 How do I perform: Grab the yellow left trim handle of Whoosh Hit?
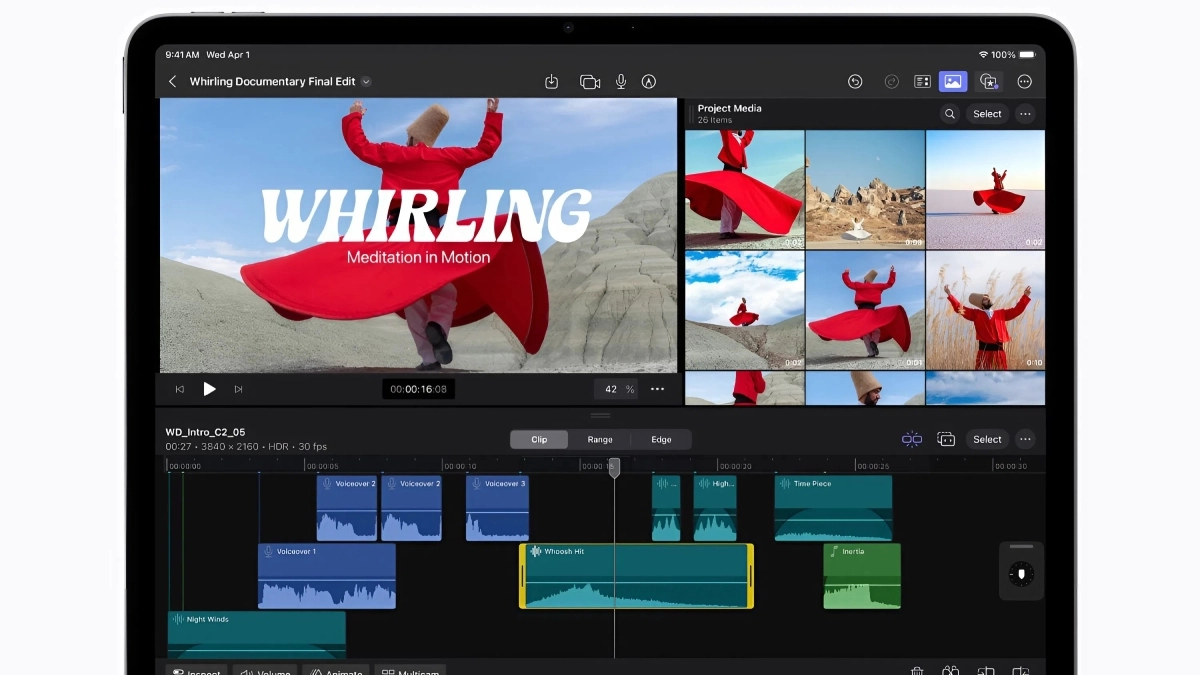522,576
